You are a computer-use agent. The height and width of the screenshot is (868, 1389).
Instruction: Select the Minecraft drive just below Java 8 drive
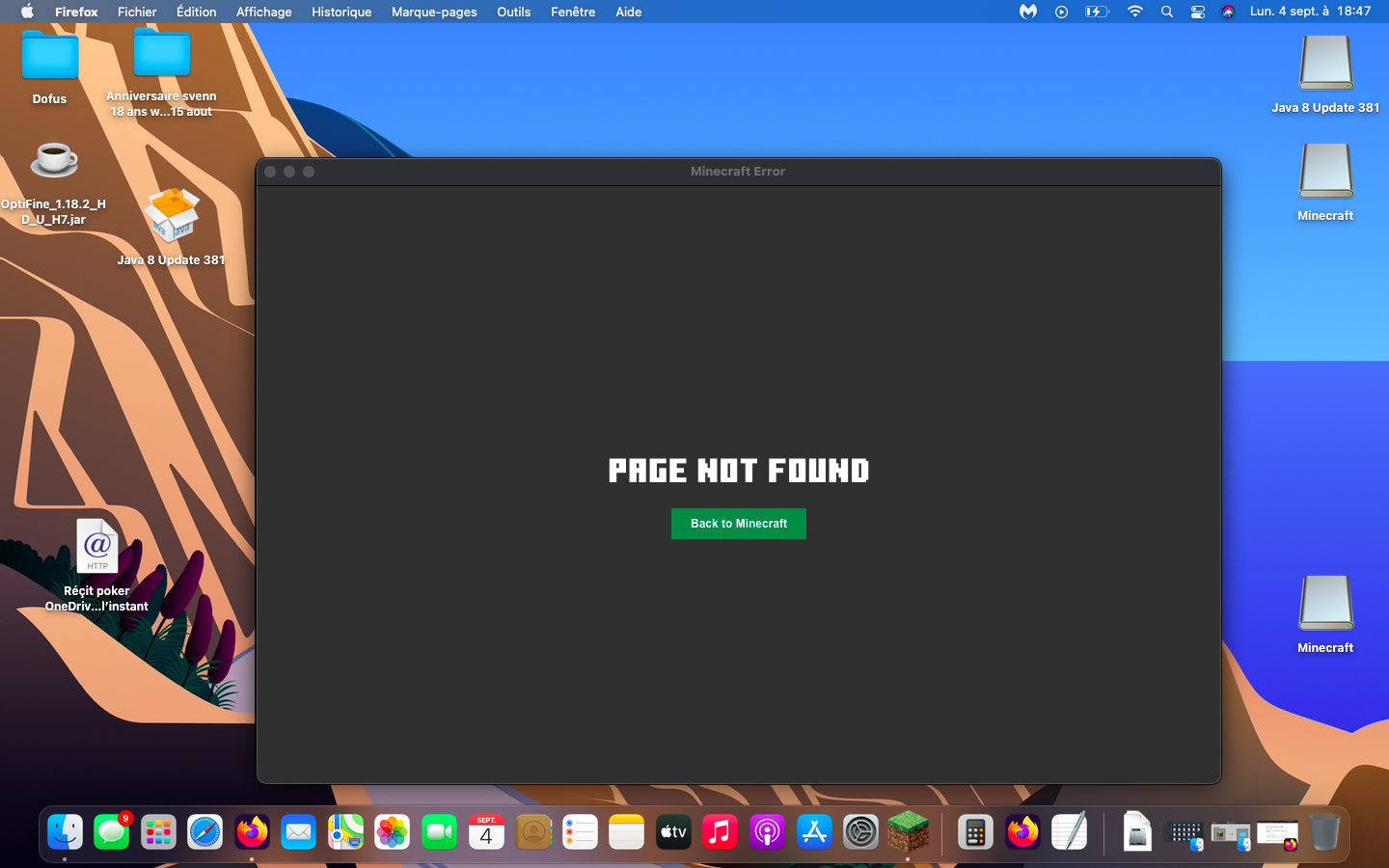coord(1326,171)
